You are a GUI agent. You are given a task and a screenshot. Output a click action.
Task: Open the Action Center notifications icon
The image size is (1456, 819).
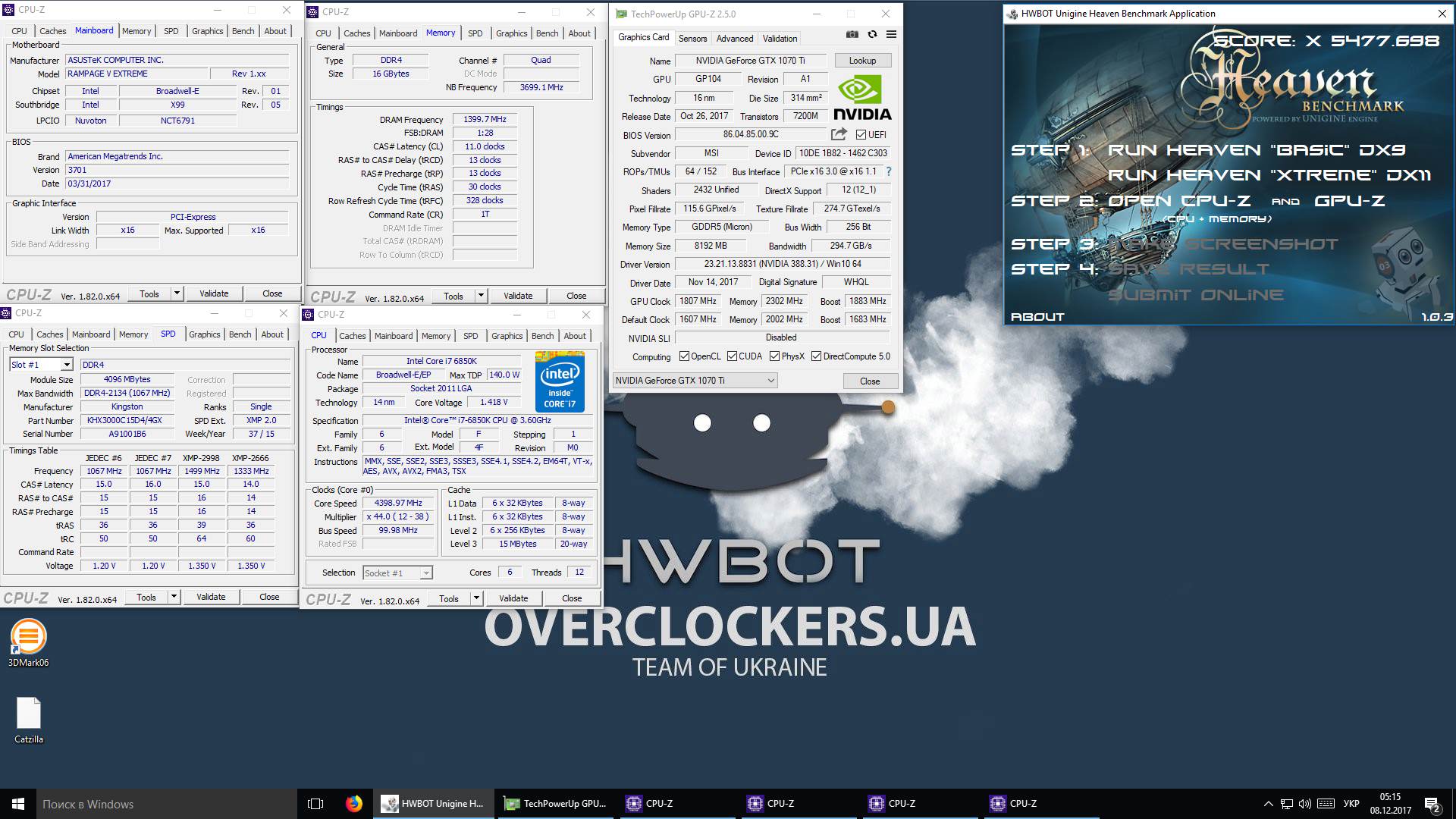1432,805
